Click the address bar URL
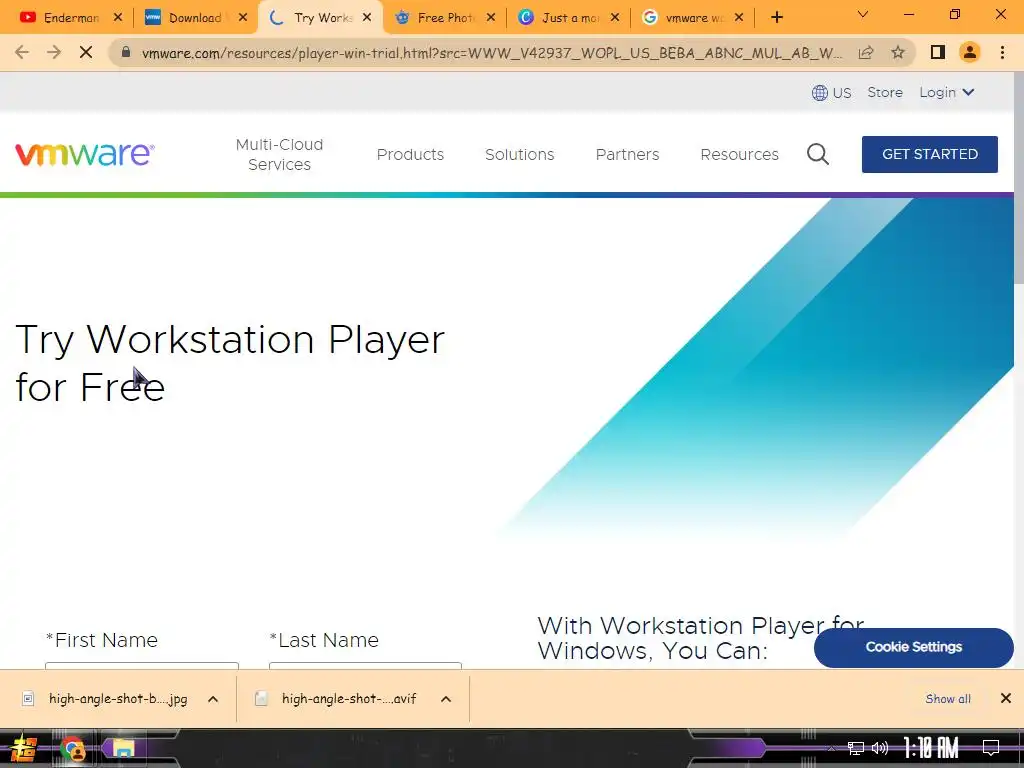Viewport: 1024px width, 768px height. click(491, 53)
